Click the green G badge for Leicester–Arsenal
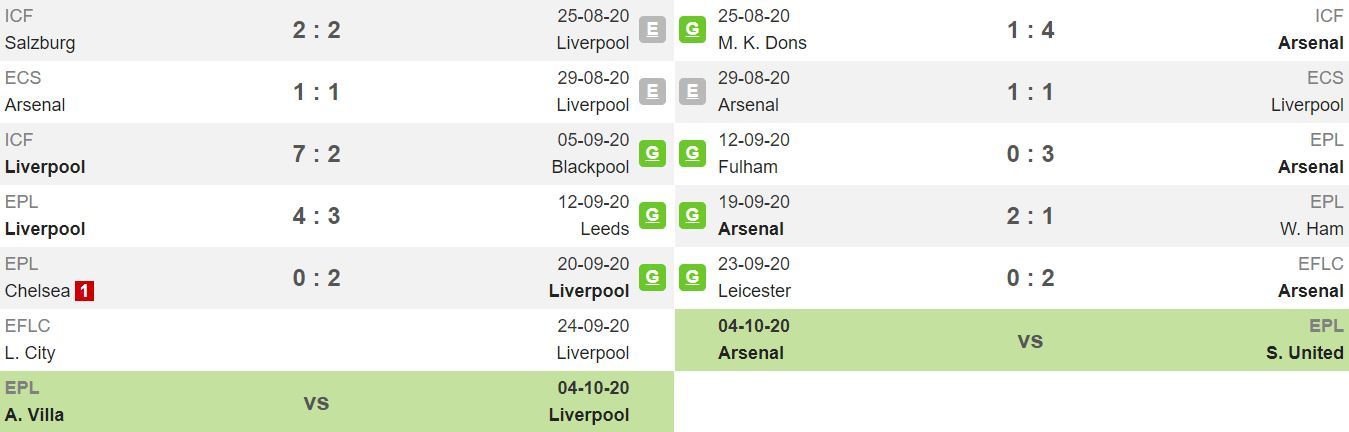This screenshot has width=1349, height=432. [692, 277]
